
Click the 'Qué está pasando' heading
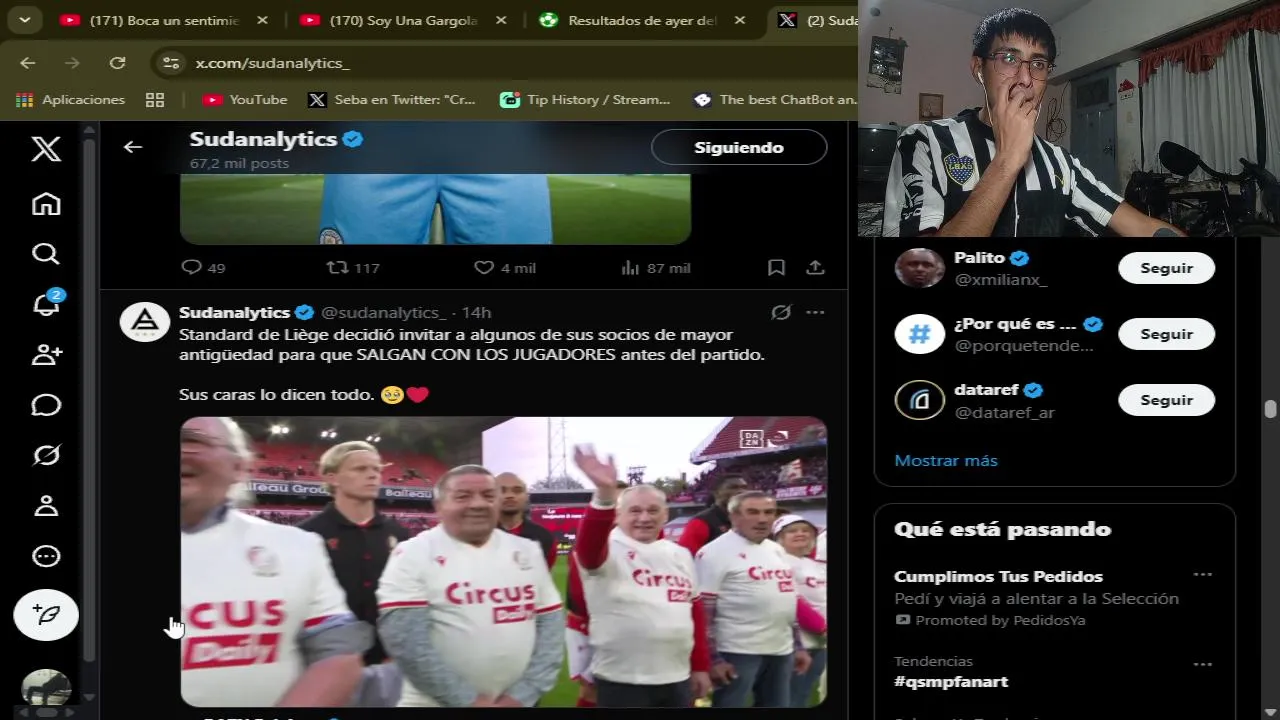point(1002,529)
